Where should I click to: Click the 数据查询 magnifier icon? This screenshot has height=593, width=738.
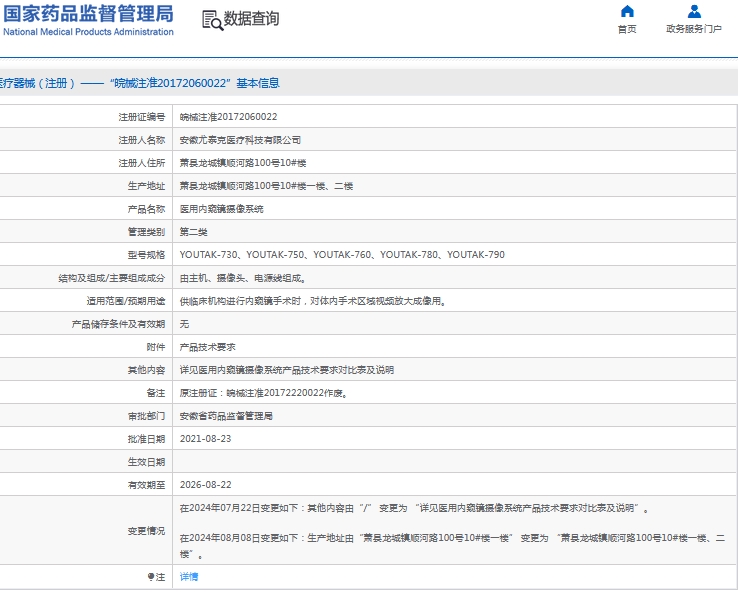click(x=212, y=21)
